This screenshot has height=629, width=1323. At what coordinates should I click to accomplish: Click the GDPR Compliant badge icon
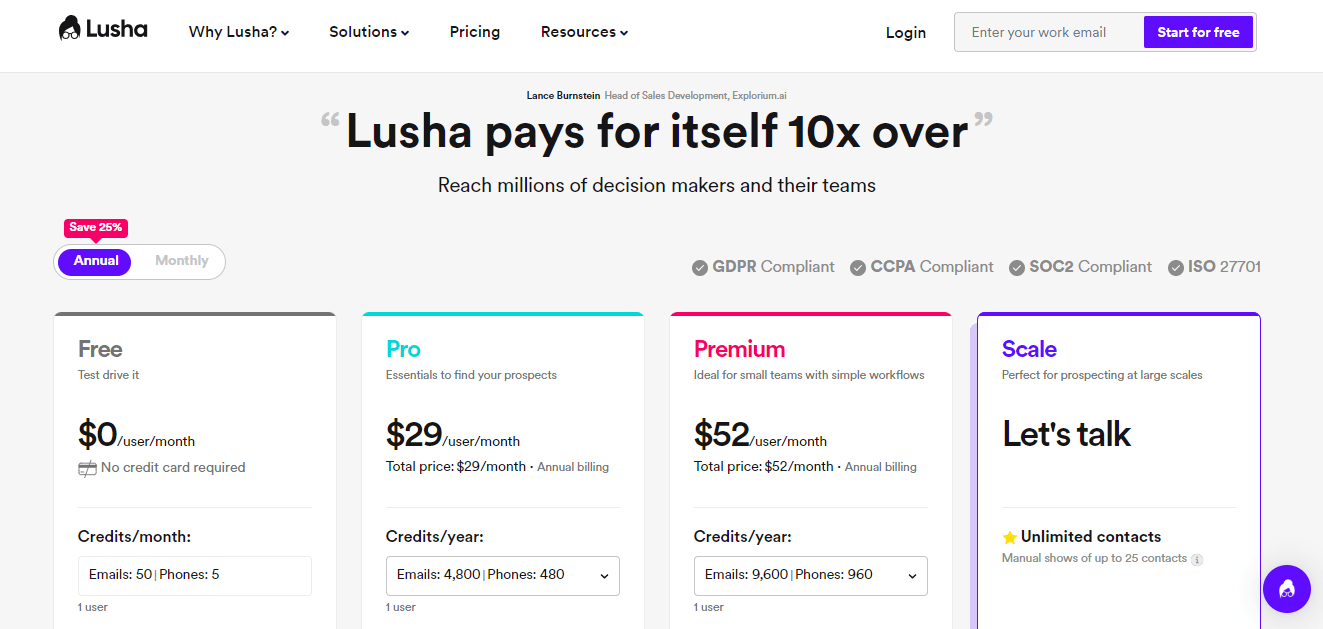(699, 267)
